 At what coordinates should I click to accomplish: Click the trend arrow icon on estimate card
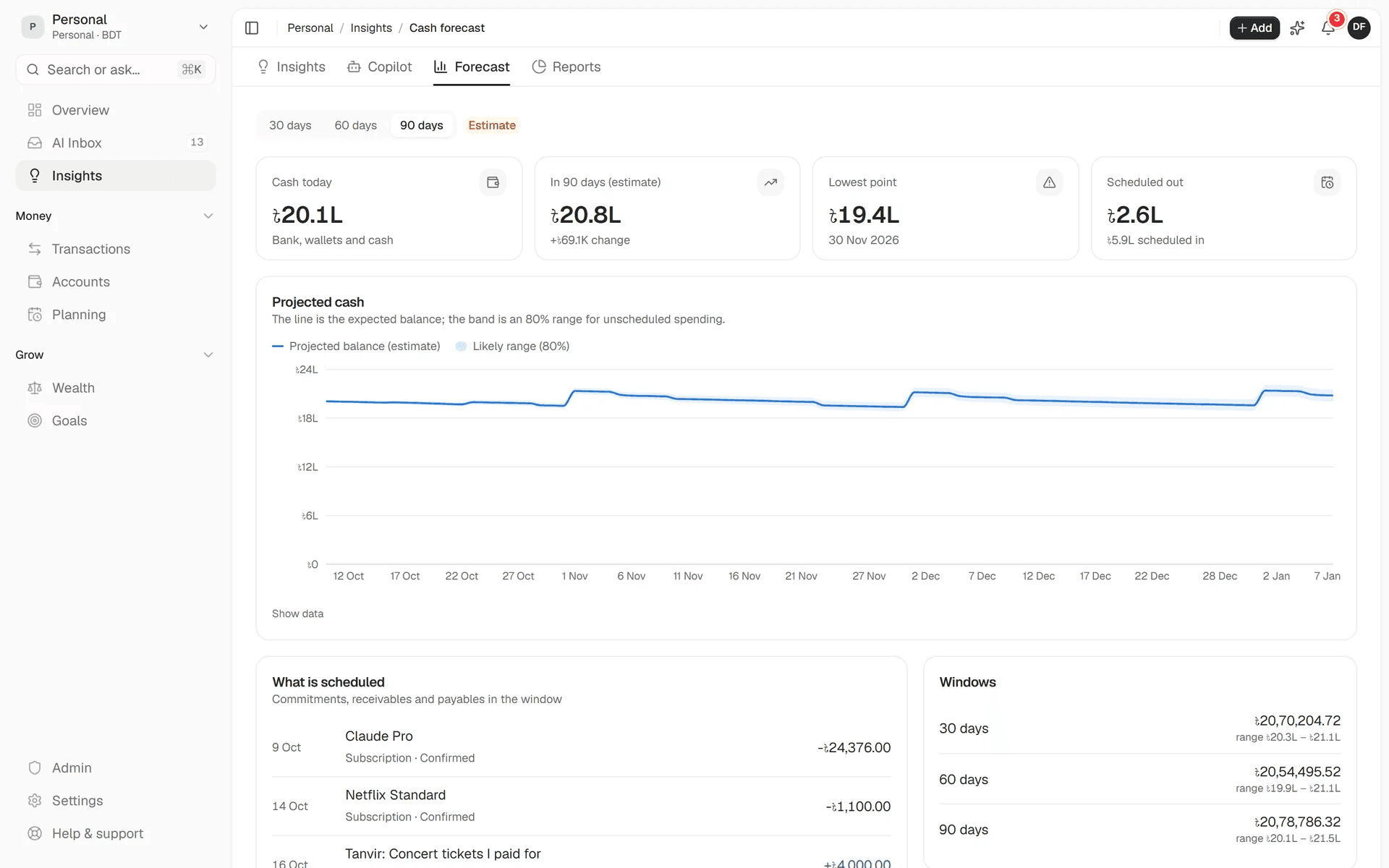770,182
